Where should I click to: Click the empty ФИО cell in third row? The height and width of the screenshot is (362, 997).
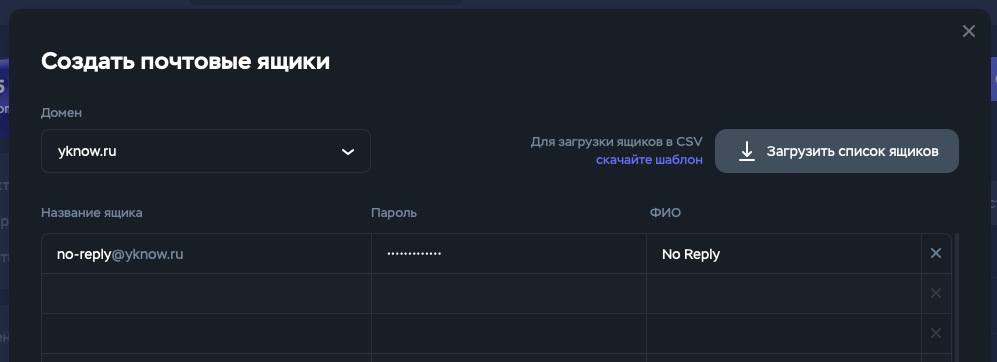pyautogui.click(x=783, y=333)
